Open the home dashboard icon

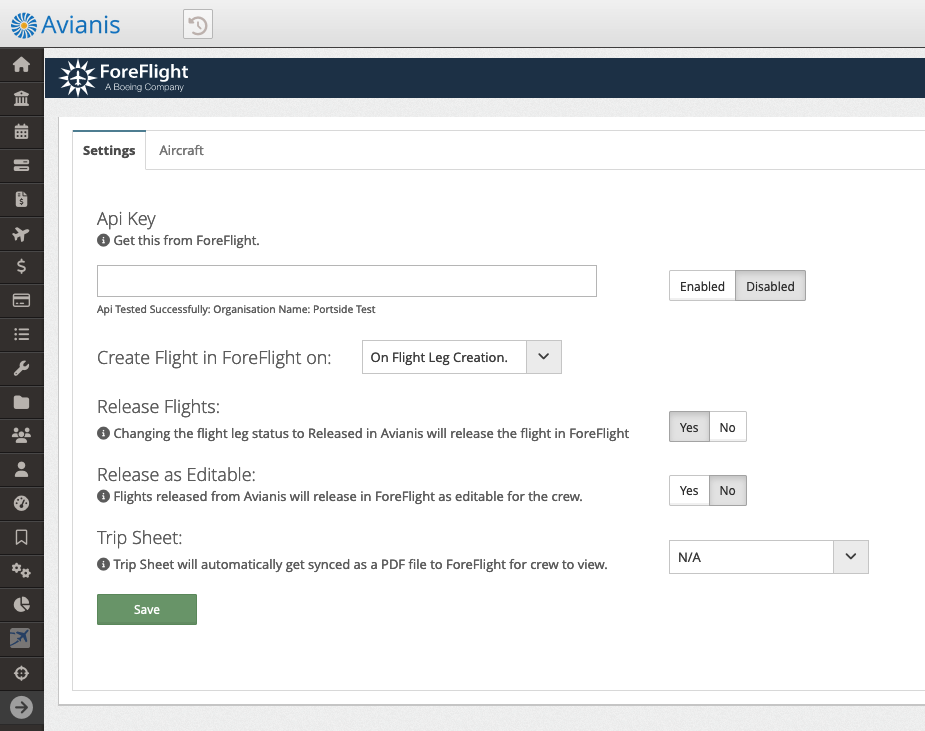pyautogui.click(x=21, y=64)
